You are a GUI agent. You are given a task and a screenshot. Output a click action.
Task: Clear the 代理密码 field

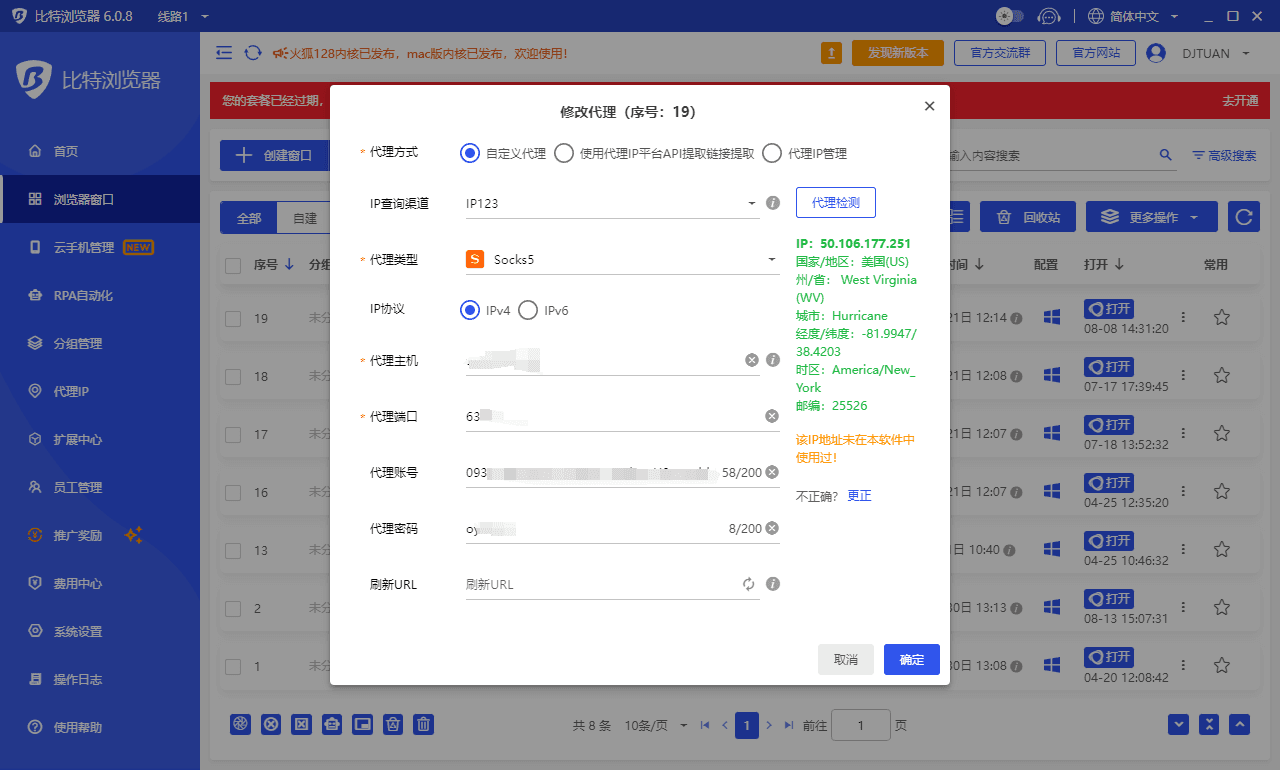772,528
